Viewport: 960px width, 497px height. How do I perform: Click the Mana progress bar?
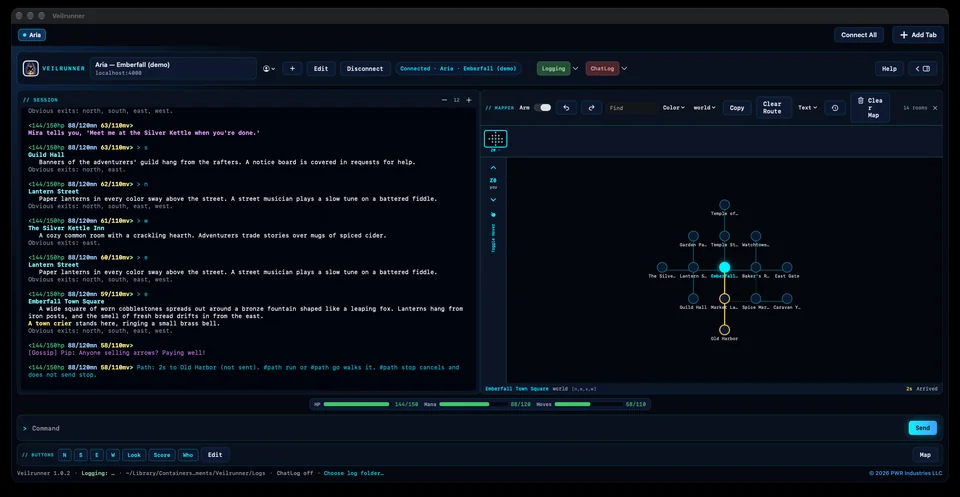click(473, 404)
